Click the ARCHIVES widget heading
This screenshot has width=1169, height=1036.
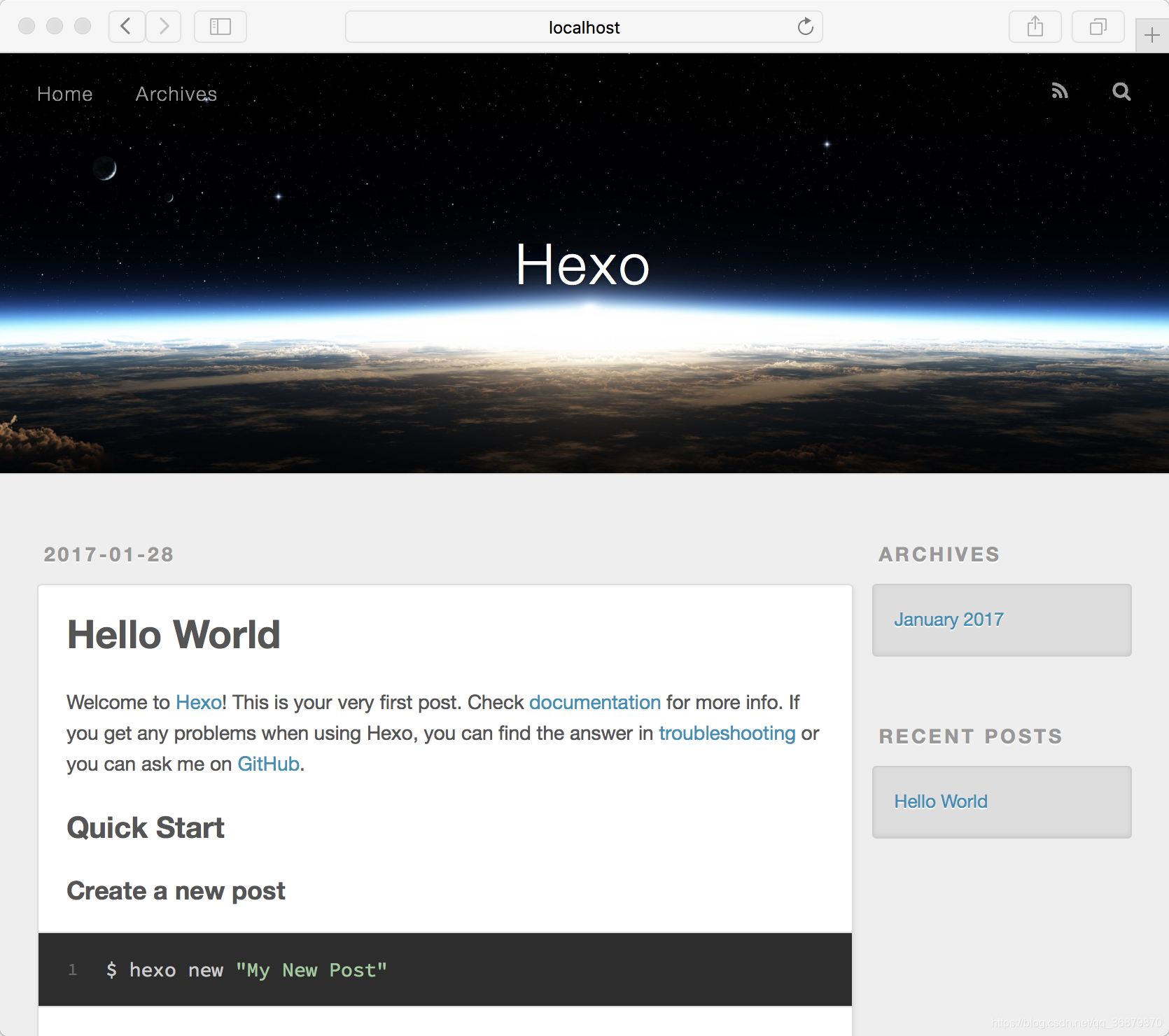point(939,554)
